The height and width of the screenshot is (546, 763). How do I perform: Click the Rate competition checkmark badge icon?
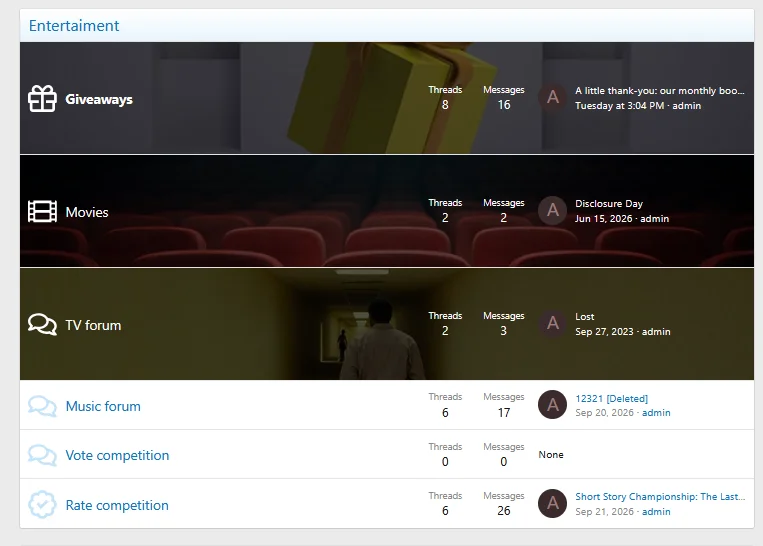[42, 504]
